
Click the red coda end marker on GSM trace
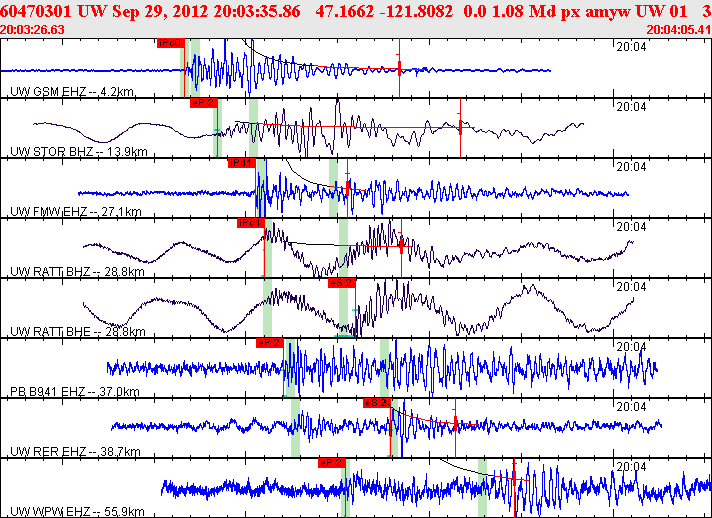400,68
